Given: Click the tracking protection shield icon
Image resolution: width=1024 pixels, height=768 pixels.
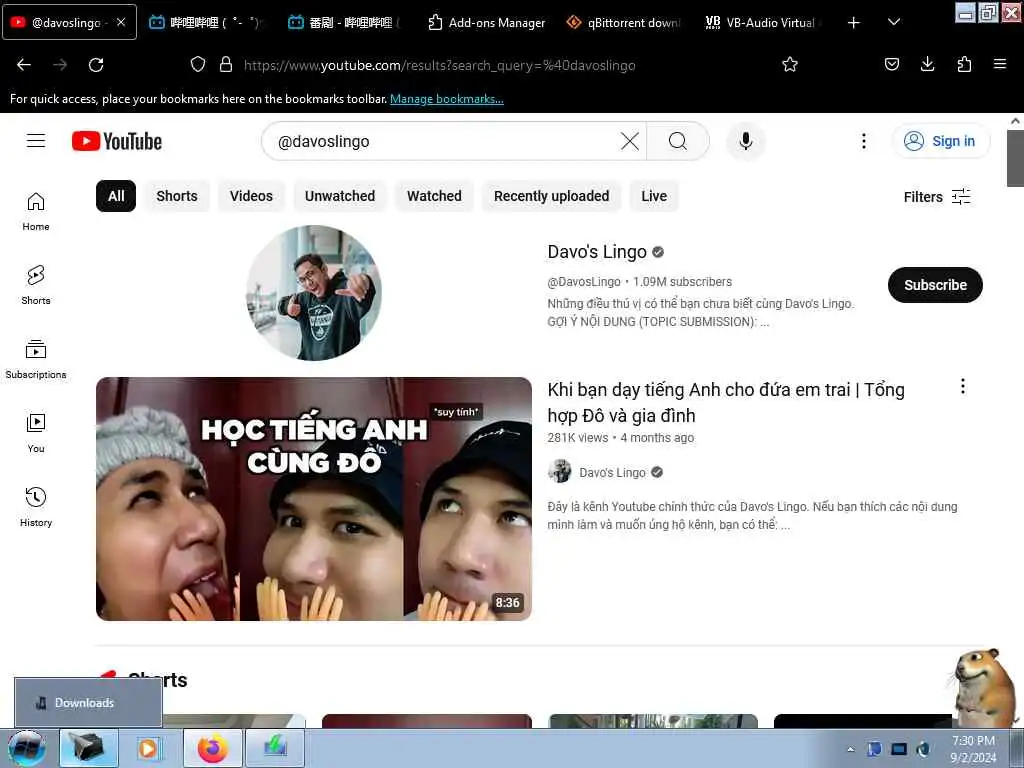Looking at the screenshot, I should click(x=197, y=65).
